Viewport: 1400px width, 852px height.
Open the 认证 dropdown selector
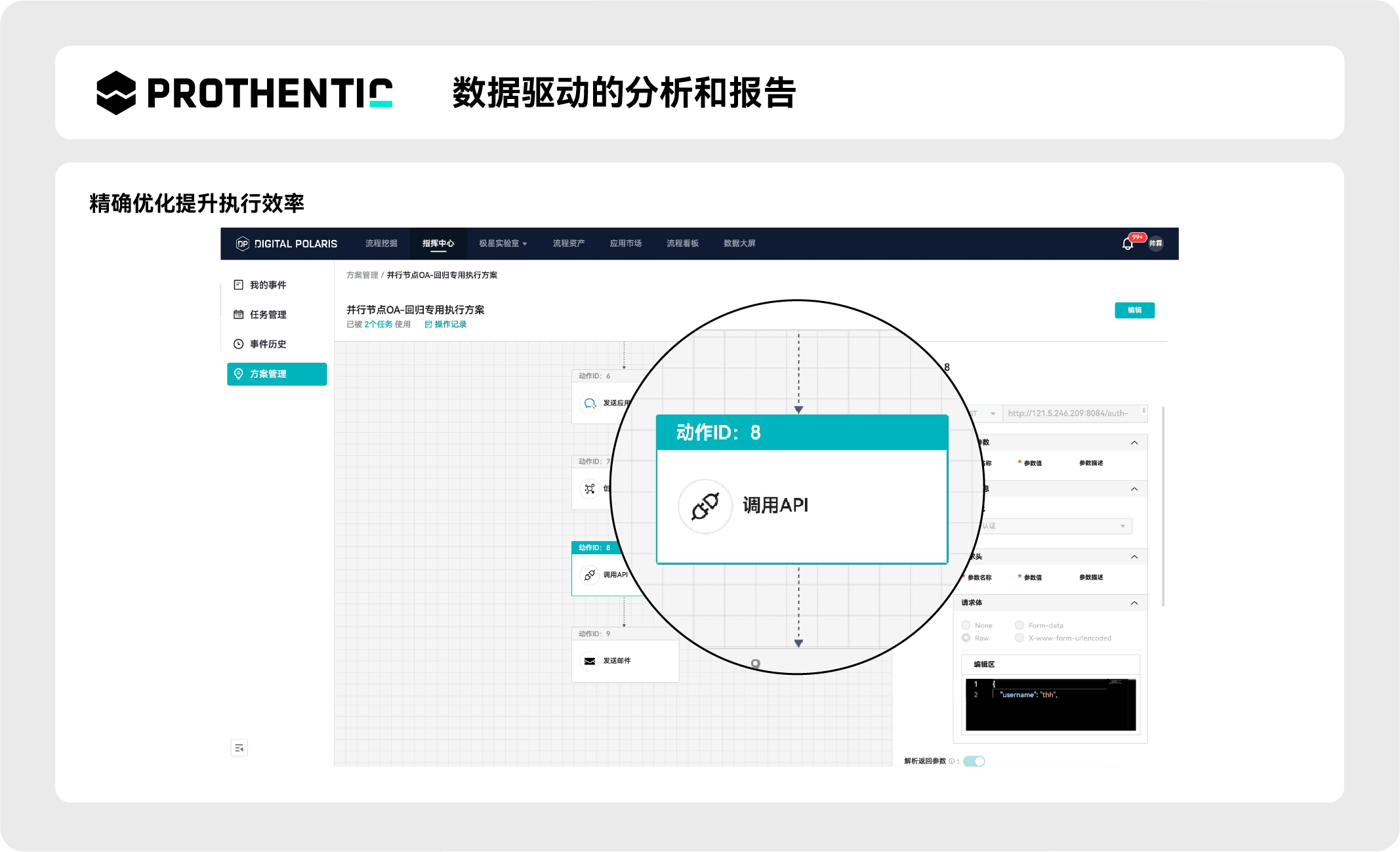[x=1056, y=526]
